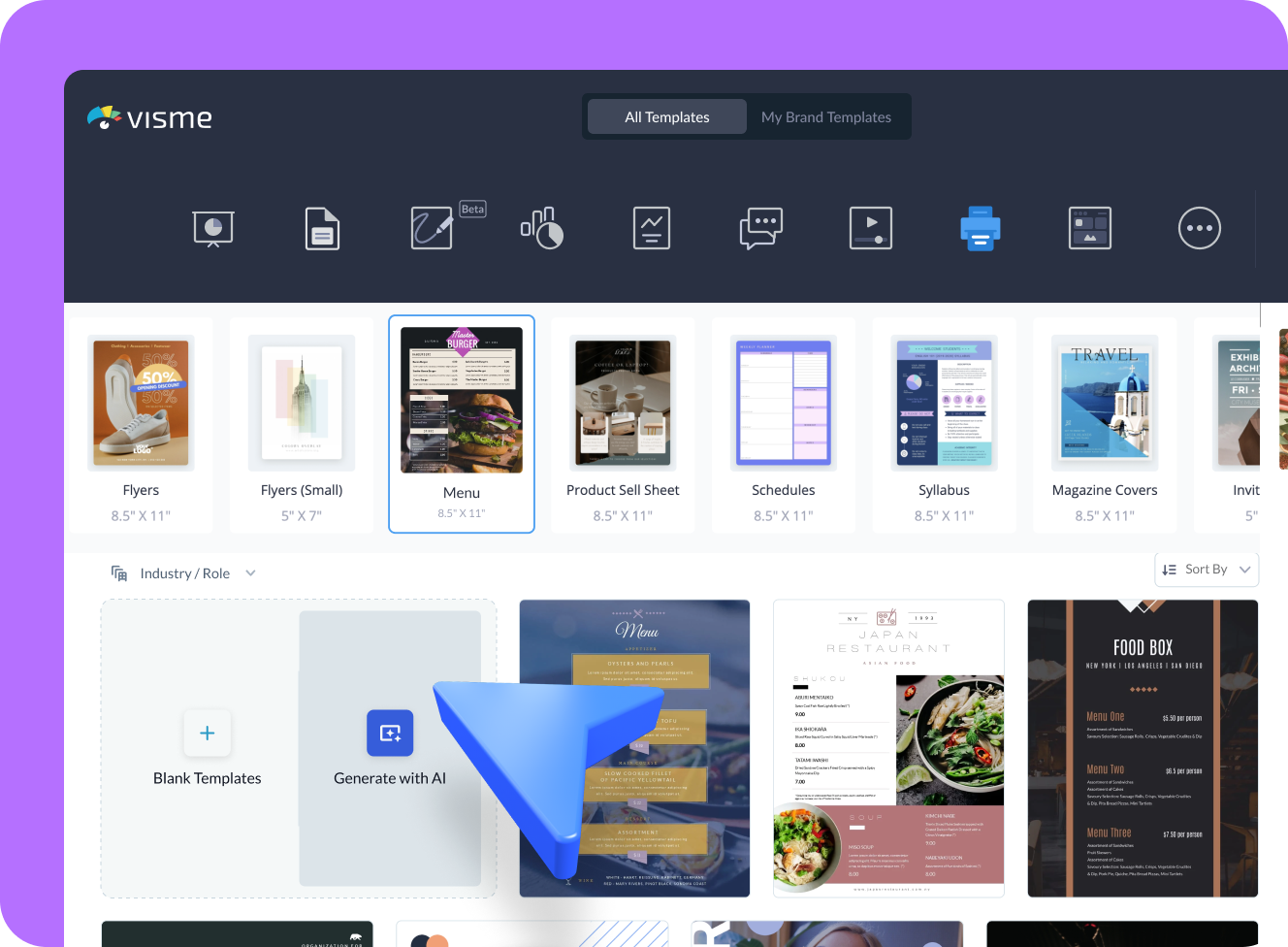Image resolution: width=1288 pixels, height=947 pixels.
Task: Open the Food Box menu template
Action: pyautogui.click(x=1143, y=748)
